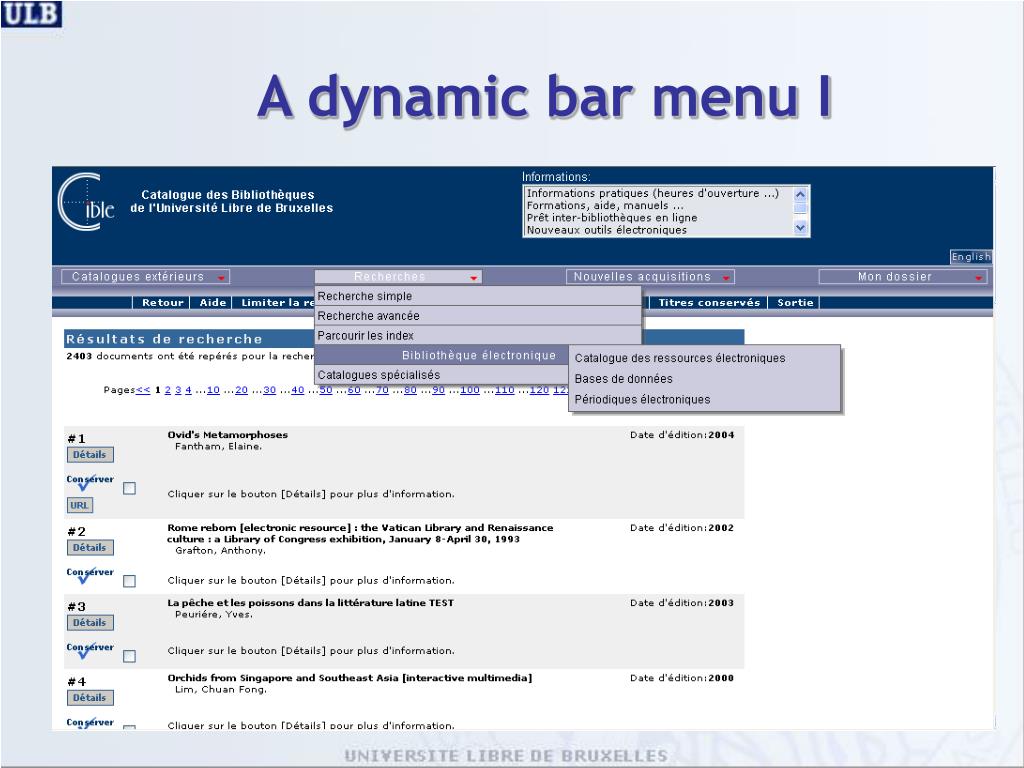1024x768 pixels.
Task: Click the Conserver checkmark icon for result #1
Action: 89,482
